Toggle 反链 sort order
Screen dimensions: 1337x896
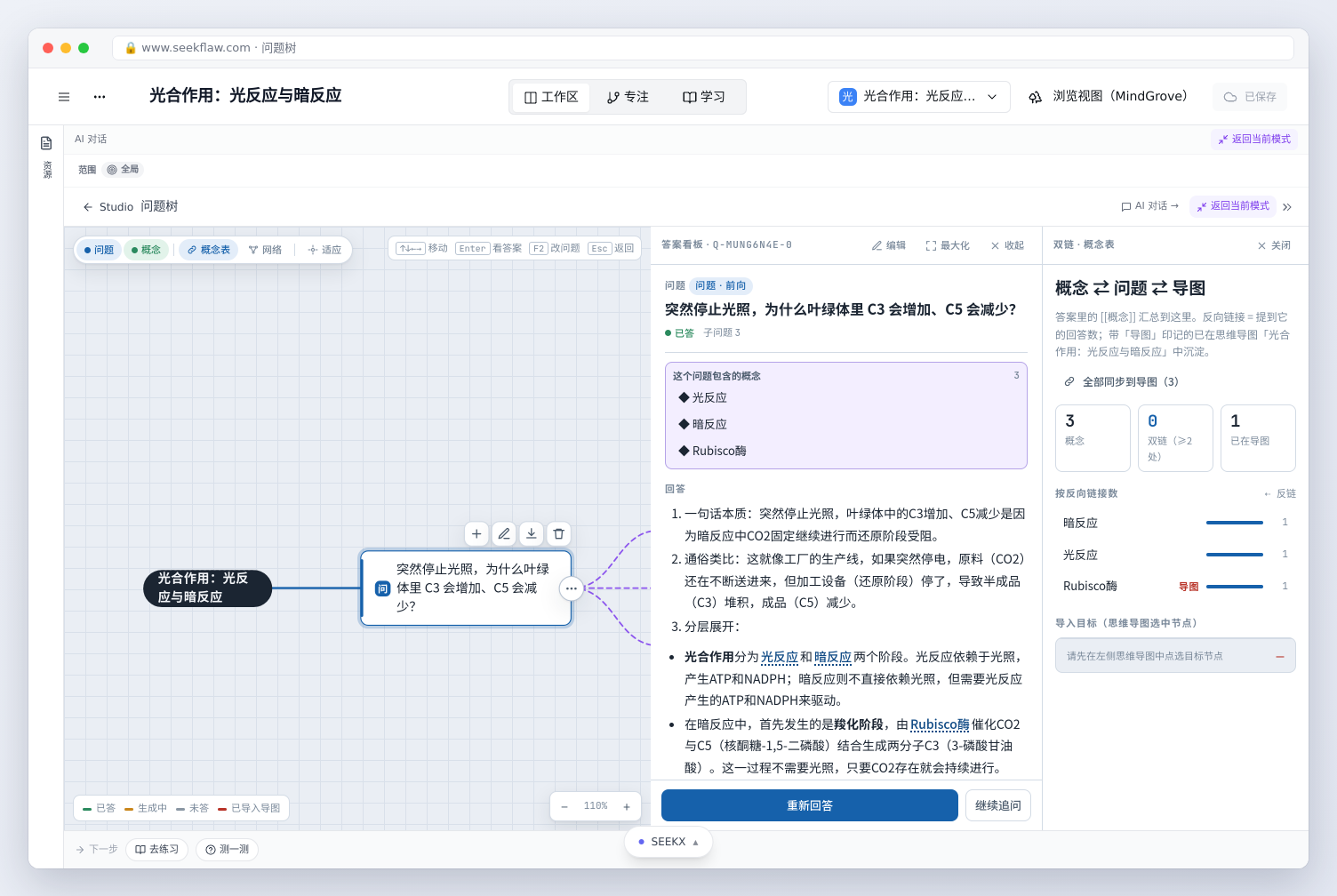coord(1280,493)
